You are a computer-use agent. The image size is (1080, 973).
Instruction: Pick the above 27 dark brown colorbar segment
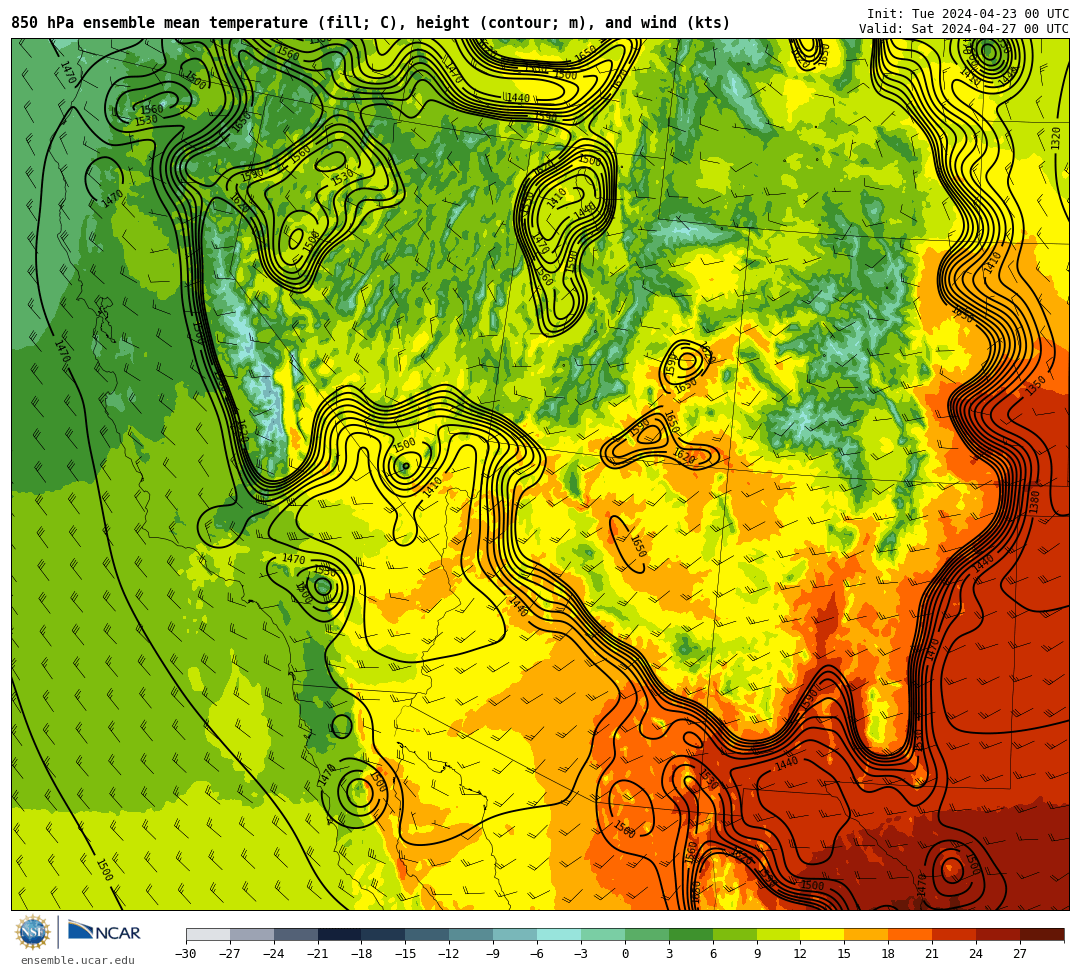point(1042,934)
